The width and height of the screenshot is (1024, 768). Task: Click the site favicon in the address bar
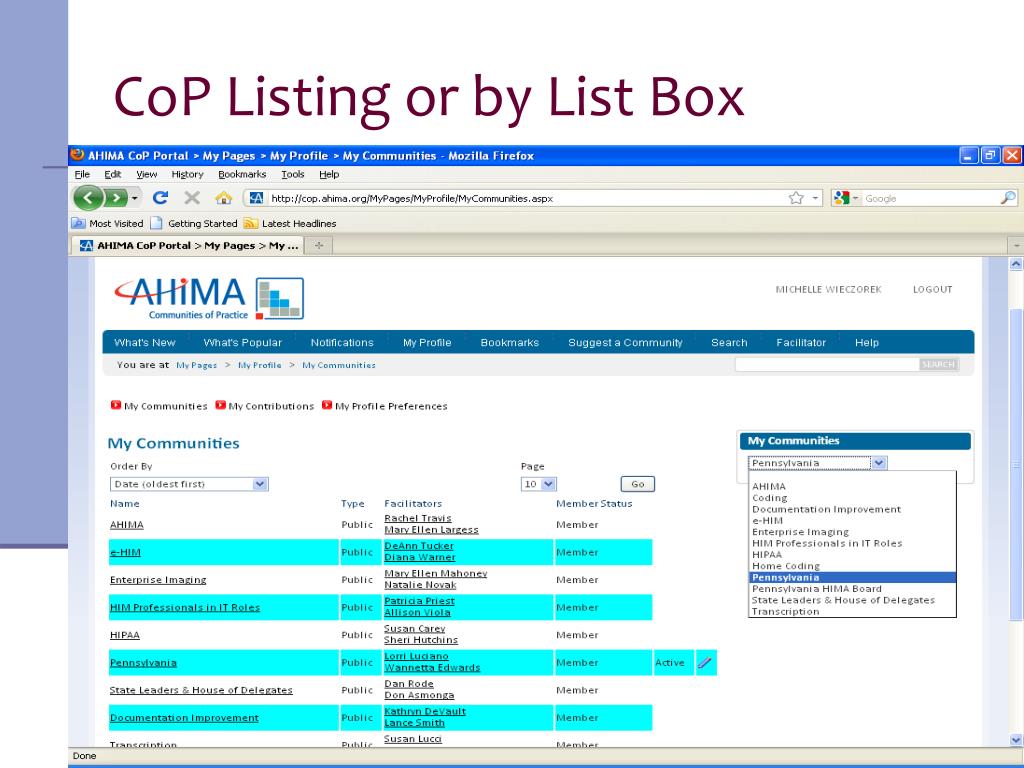coord(256,199)
